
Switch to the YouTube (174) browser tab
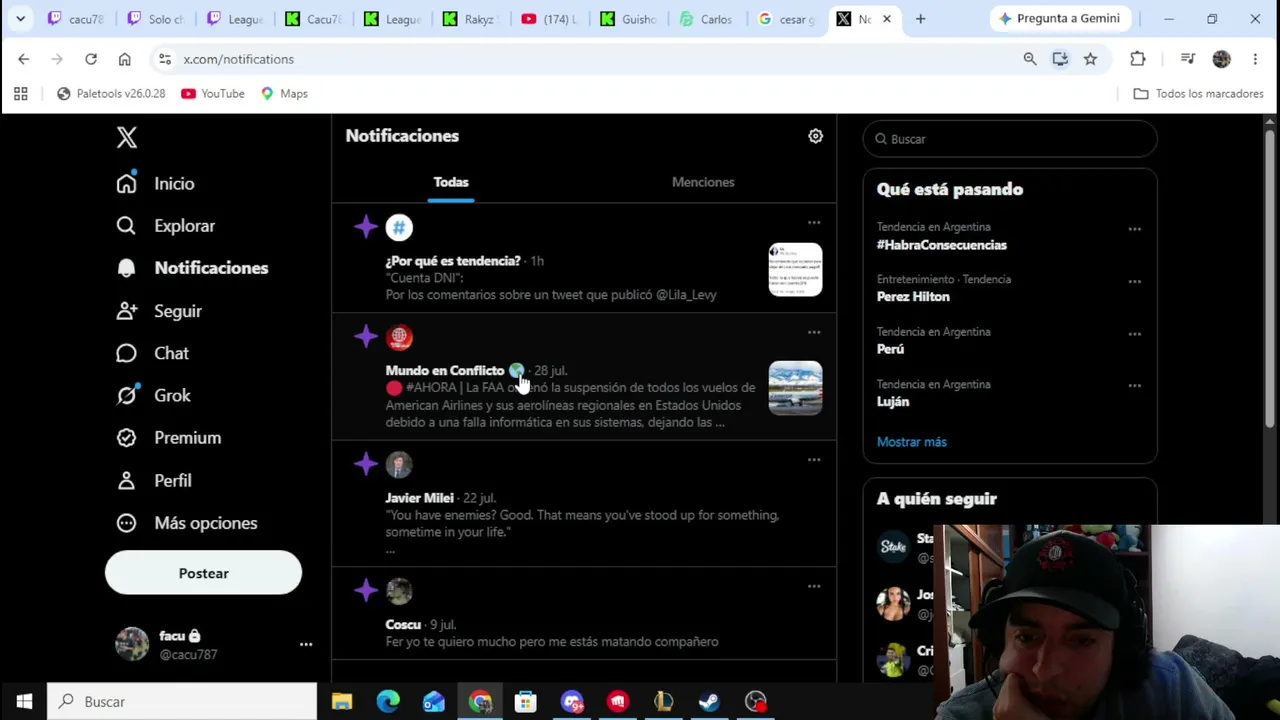551,19
